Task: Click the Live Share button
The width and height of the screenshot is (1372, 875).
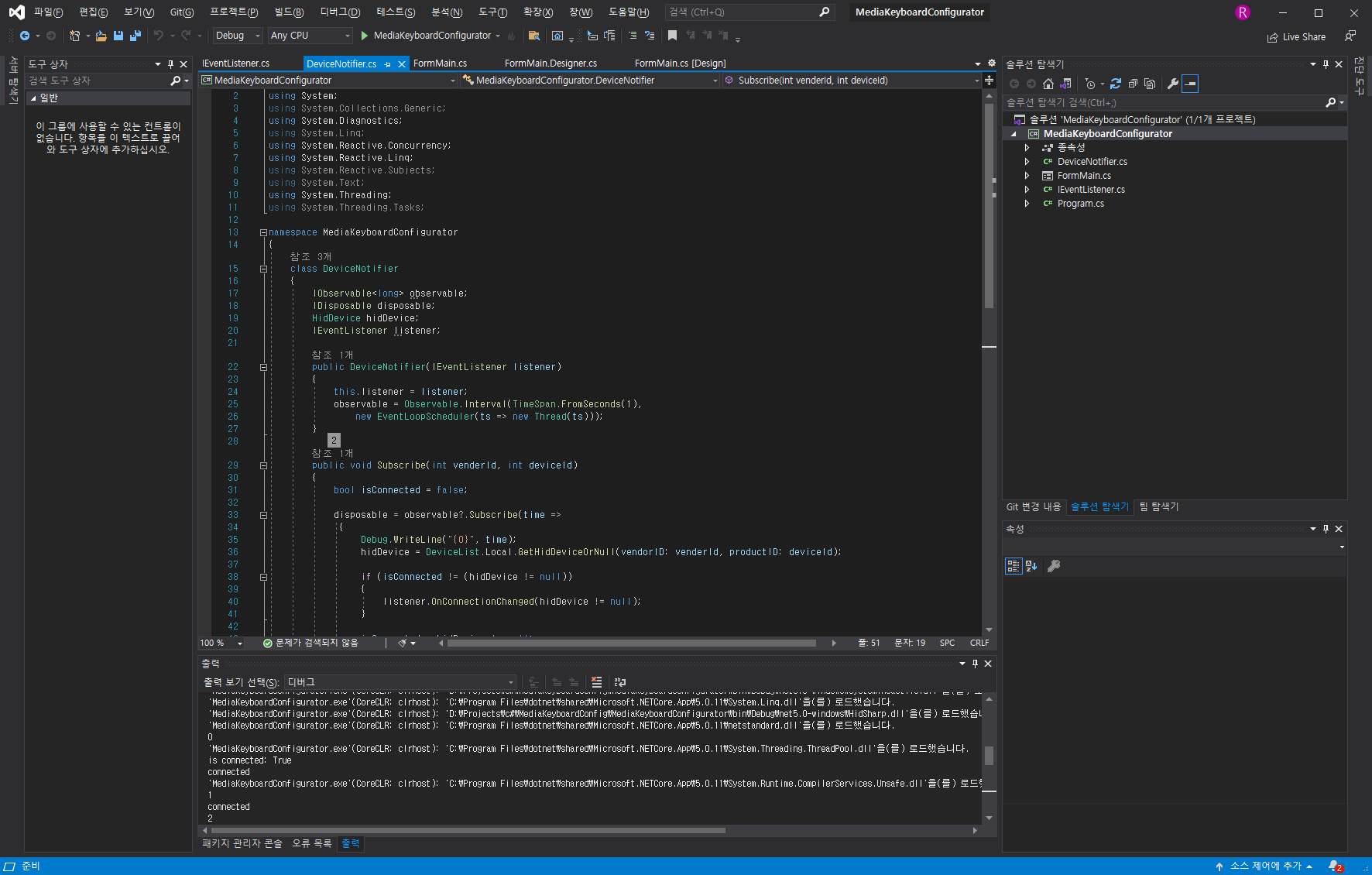Action: click(1296, 37)
